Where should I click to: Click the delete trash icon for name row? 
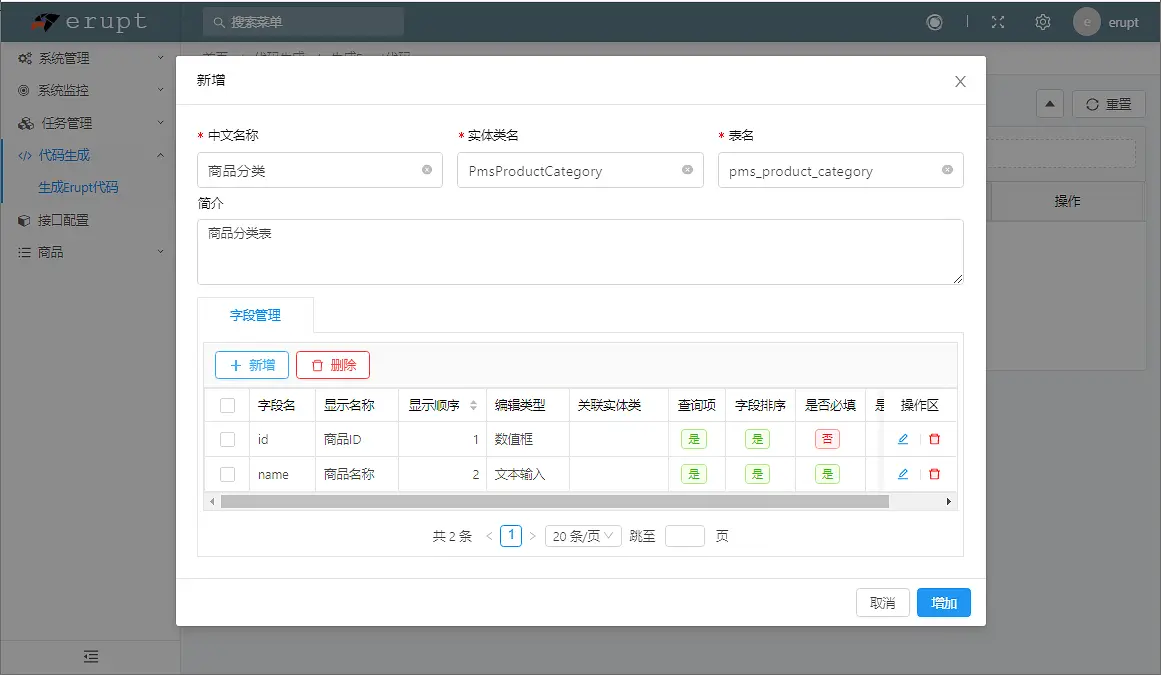933,473
